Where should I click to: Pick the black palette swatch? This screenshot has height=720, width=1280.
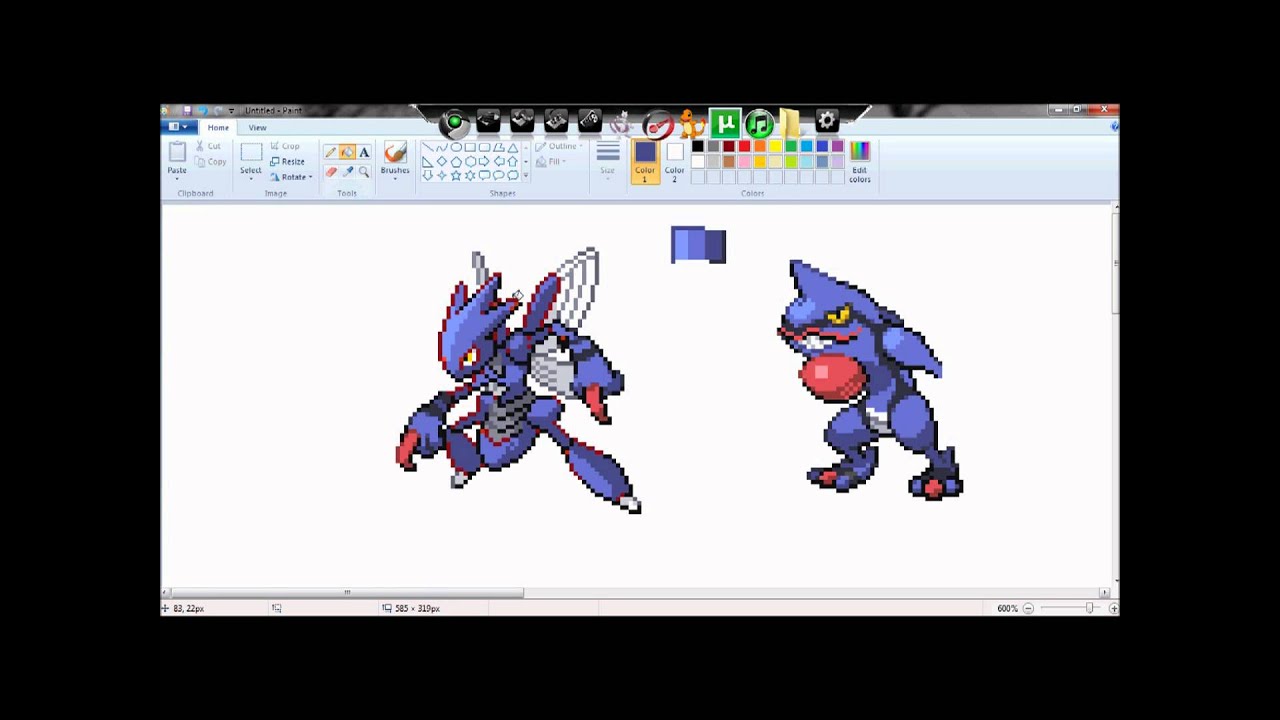(x=698, y=146)
